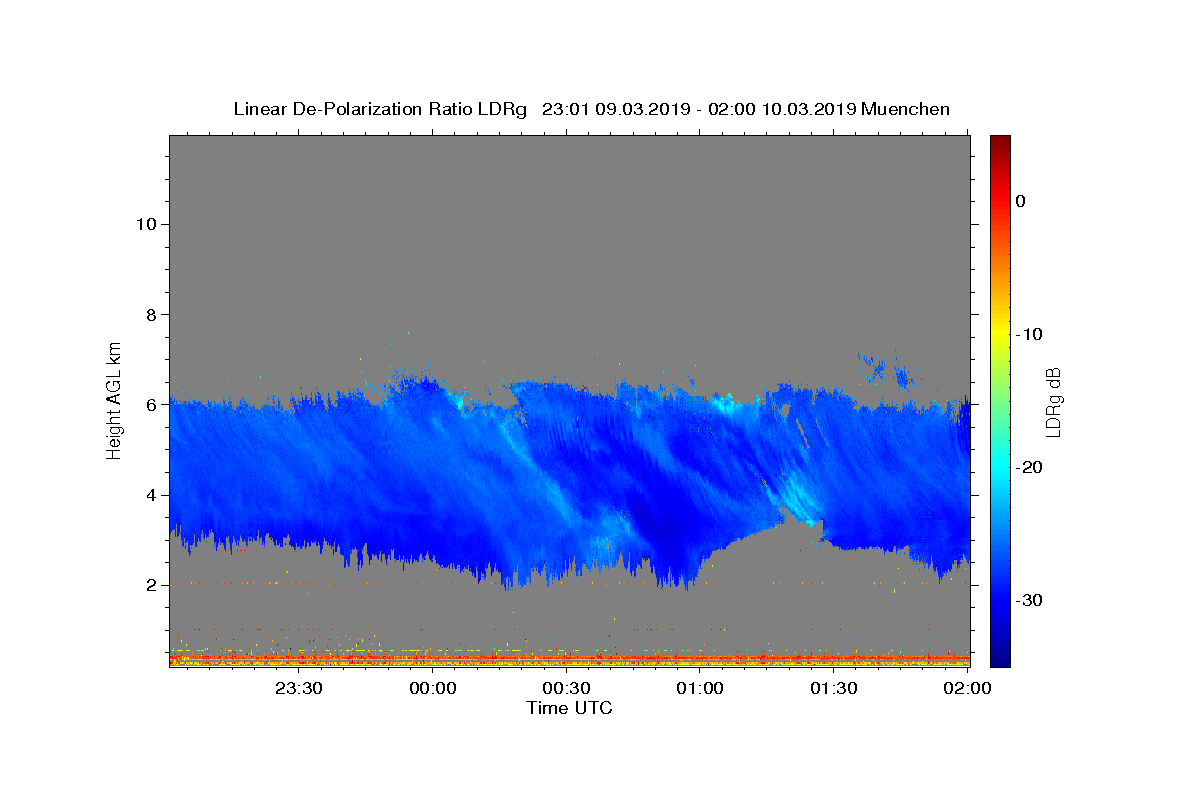Click the dark red top of colorbar
The width and height of the screenshot is (1200, 800).
tap(1000, 145)
